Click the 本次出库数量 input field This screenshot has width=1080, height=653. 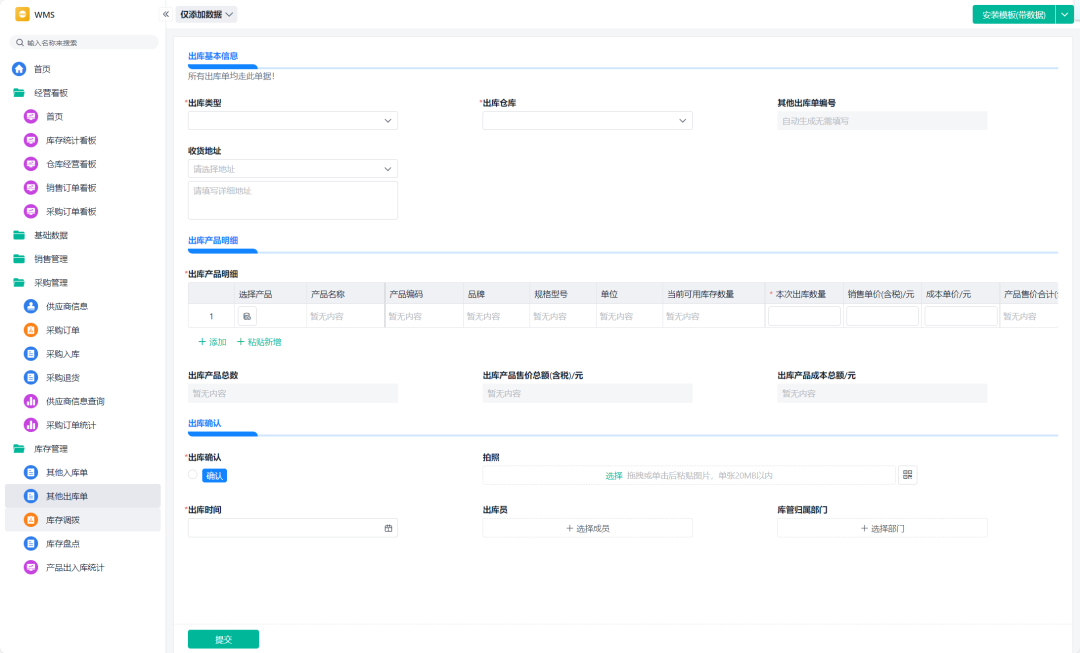(x=804, y=316)
